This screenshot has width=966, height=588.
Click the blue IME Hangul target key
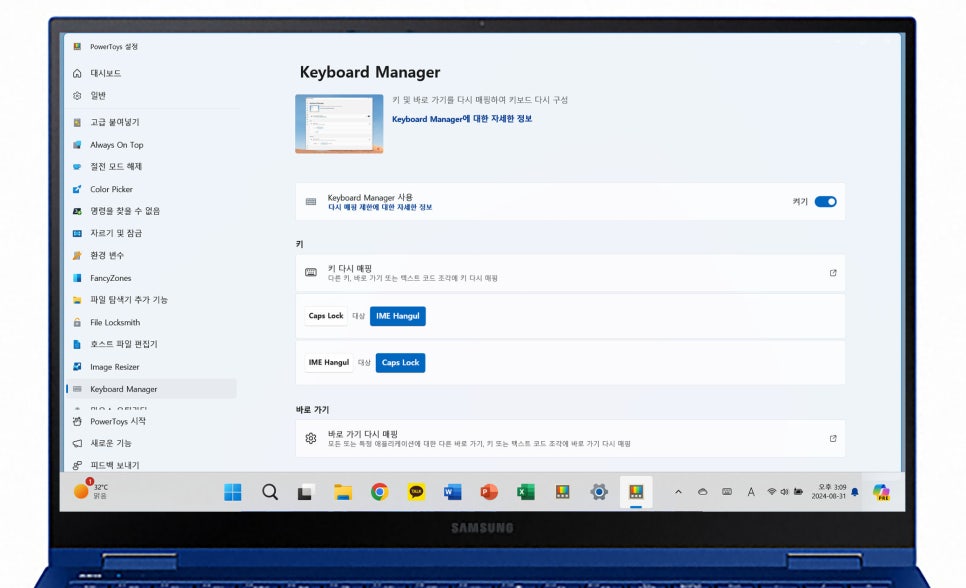[397, 316]
